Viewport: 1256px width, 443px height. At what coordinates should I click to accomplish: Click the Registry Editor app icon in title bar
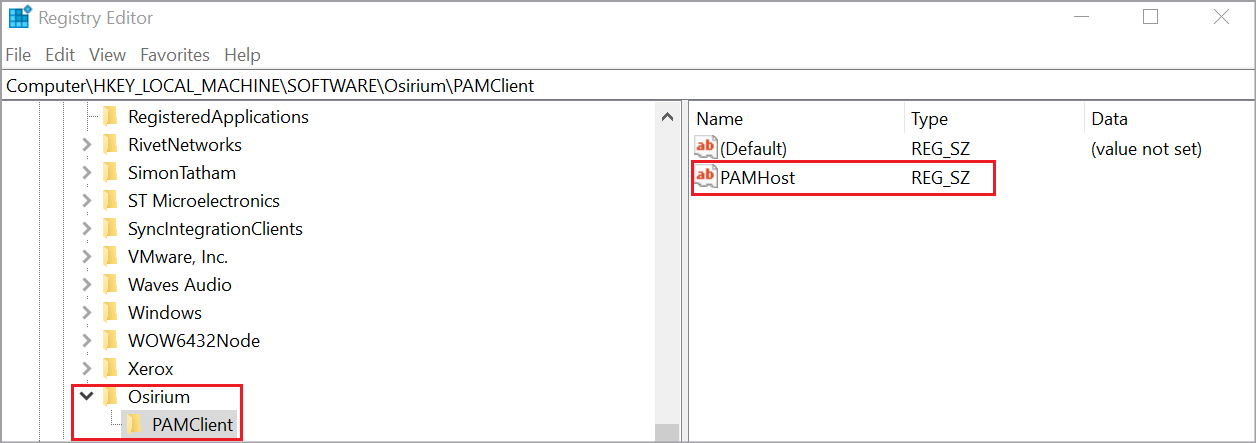tap(20, 18)
